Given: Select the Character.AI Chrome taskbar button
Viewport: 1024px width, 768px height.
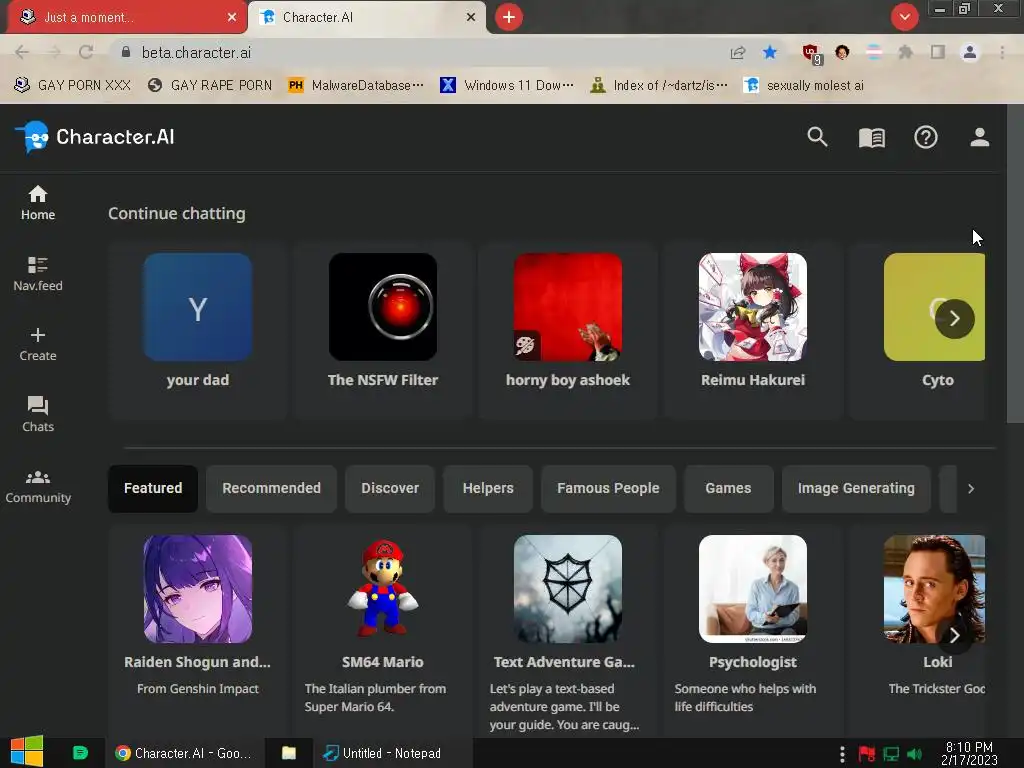Looking at the screenshot, I should click(184, 753).
